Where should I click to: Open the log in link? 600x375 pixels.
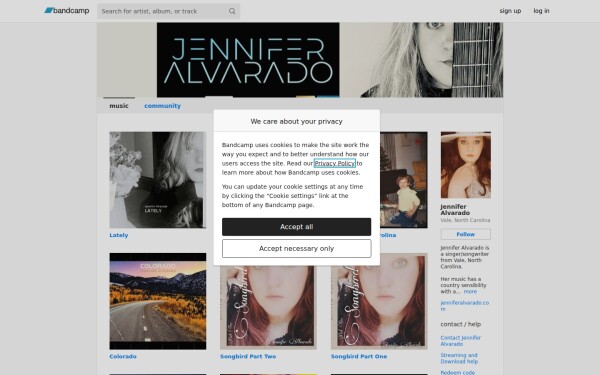point(541,11)
